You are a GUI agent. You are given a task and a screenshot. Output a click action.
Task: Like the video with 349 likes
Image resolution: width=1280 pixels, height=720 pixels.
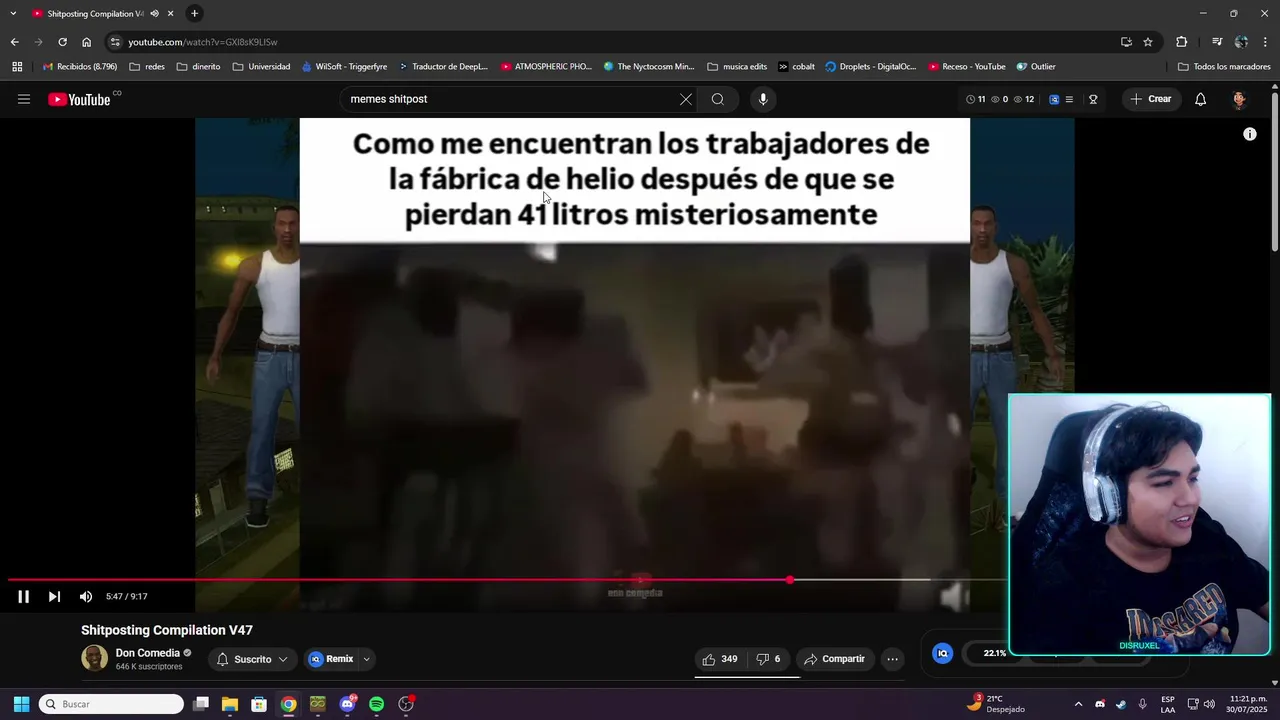pyautogui.click(x=720, y=659)
